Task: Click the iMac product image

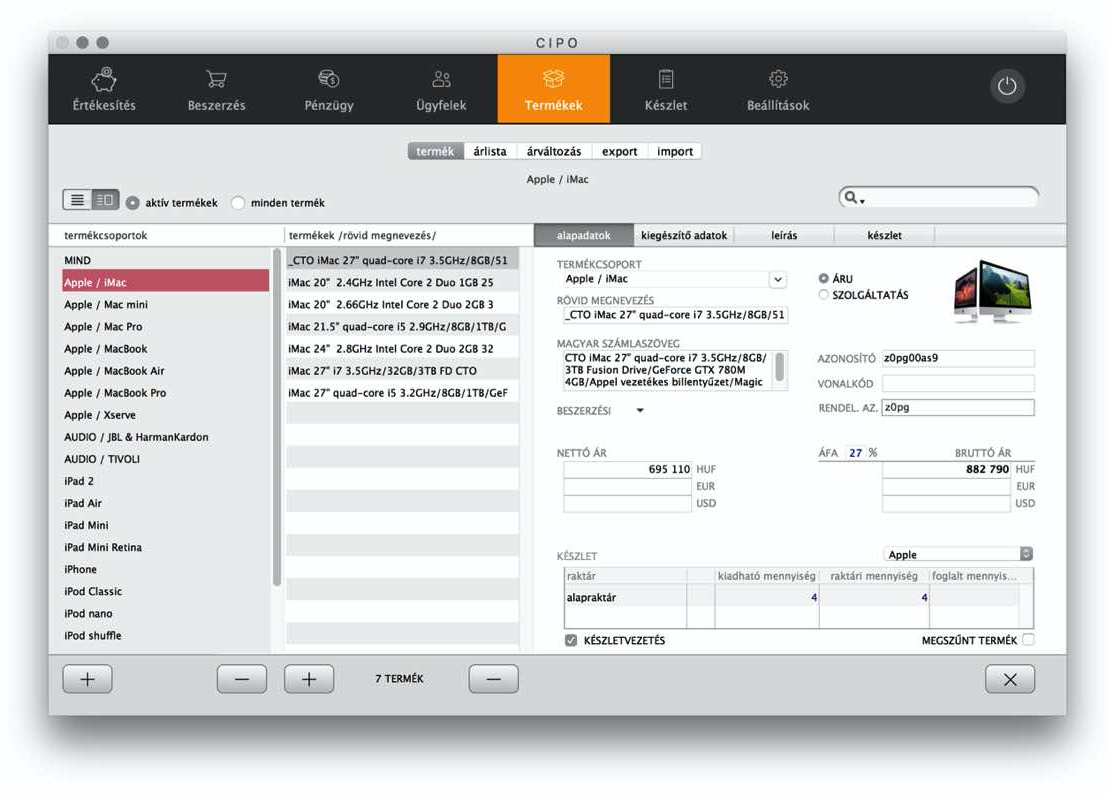Action: (992, 291)
